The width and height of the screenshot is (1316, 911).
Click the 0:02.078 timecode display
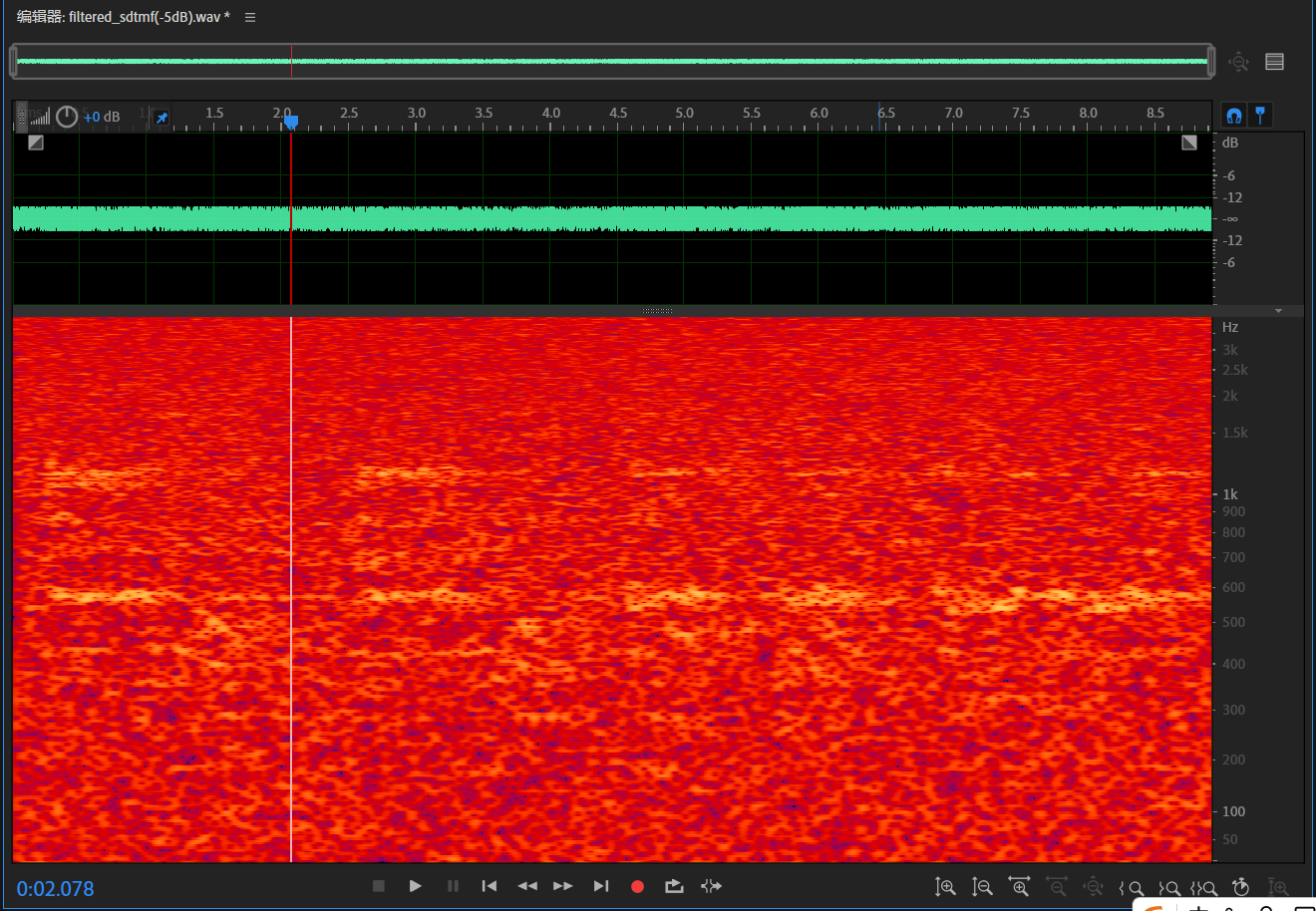[56, 888]
